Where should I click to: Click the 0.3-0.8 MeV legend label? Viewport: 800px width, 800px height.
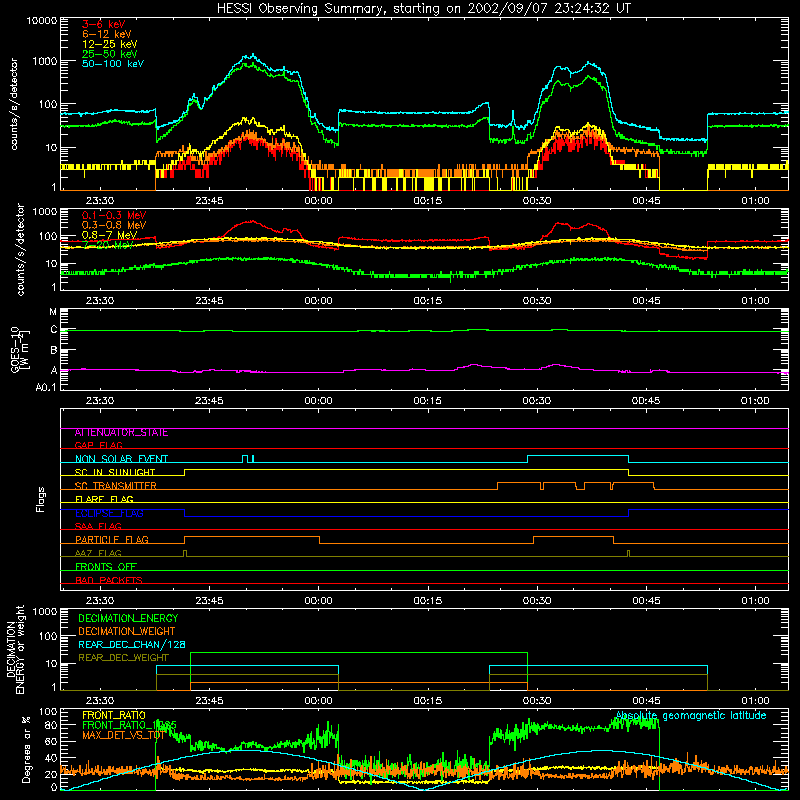113,225
